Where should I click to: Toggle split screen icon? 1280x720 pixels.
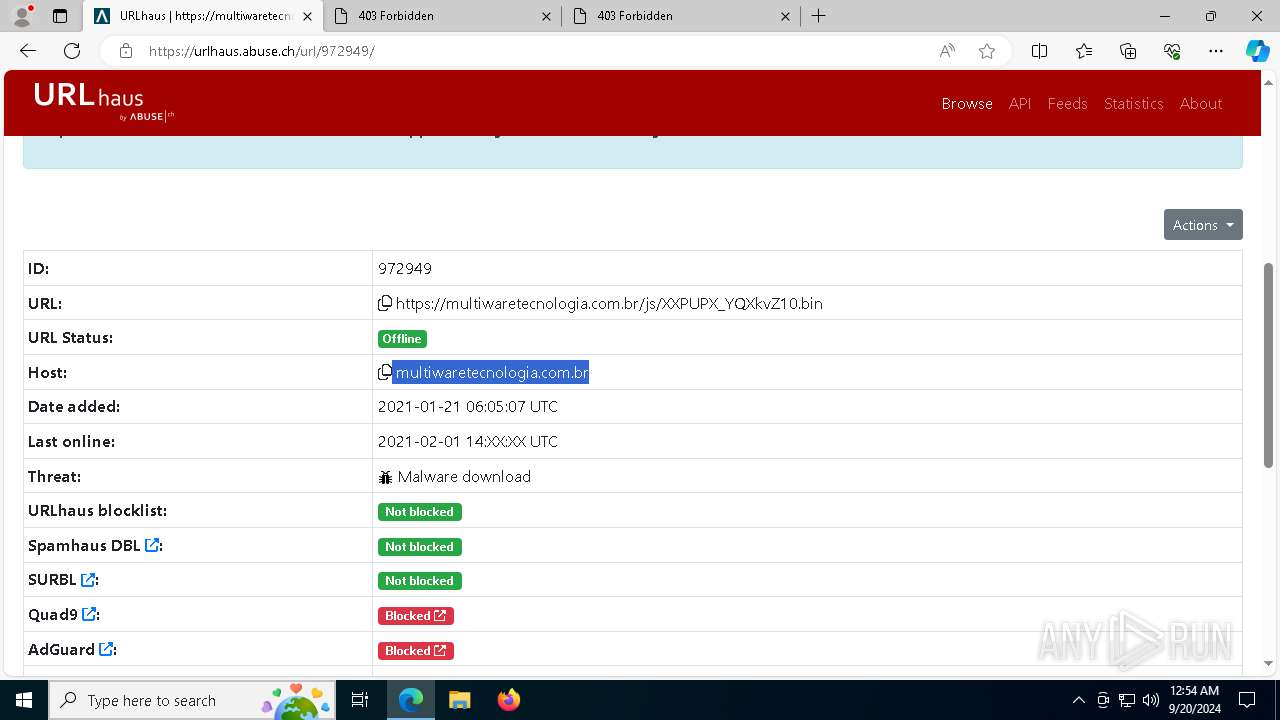(x=1039, y=51)
